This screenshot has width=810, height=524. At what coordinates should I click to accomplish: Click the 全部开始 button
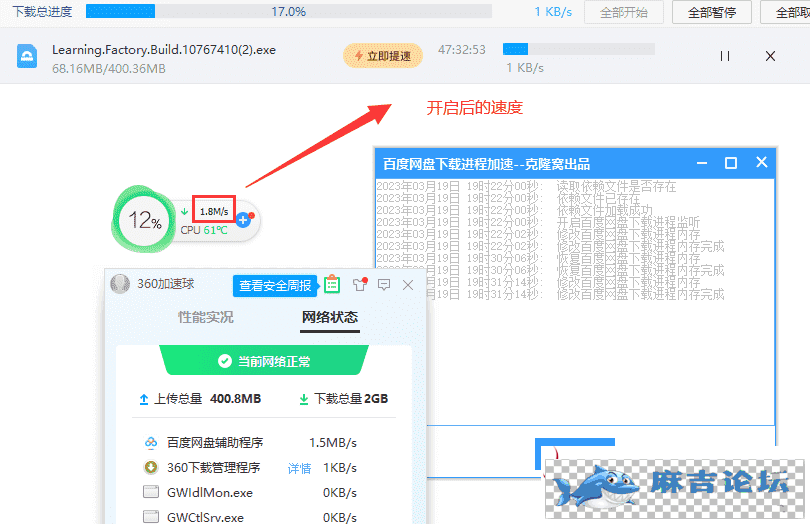coord(624,12)
